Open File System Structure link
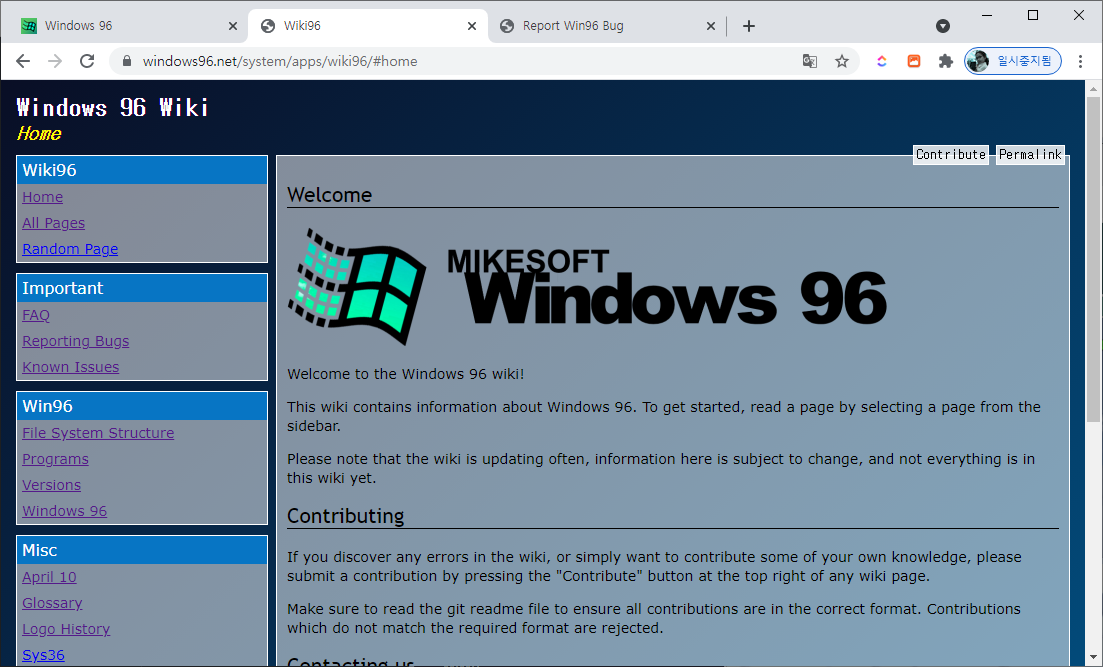This screenshot has width=1103, height=667. click(98, 433)
